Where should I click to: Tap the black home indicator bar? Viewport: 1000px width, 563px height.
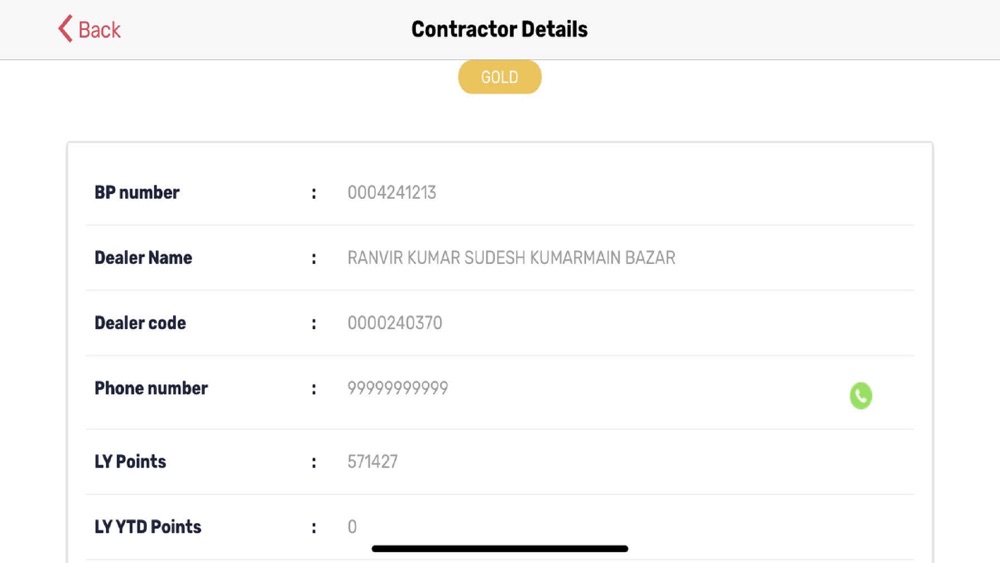(x=499, y=548)
